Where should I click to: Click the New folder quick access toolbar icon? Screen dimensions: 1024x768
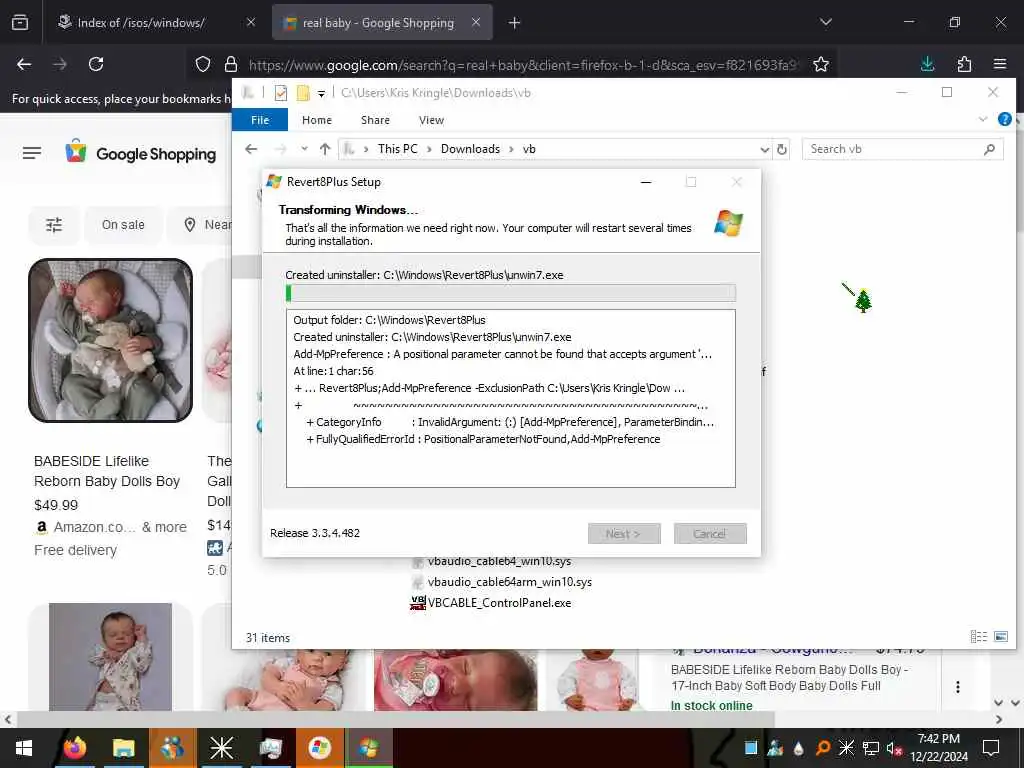pyautogui.click(x=303, y=93)
